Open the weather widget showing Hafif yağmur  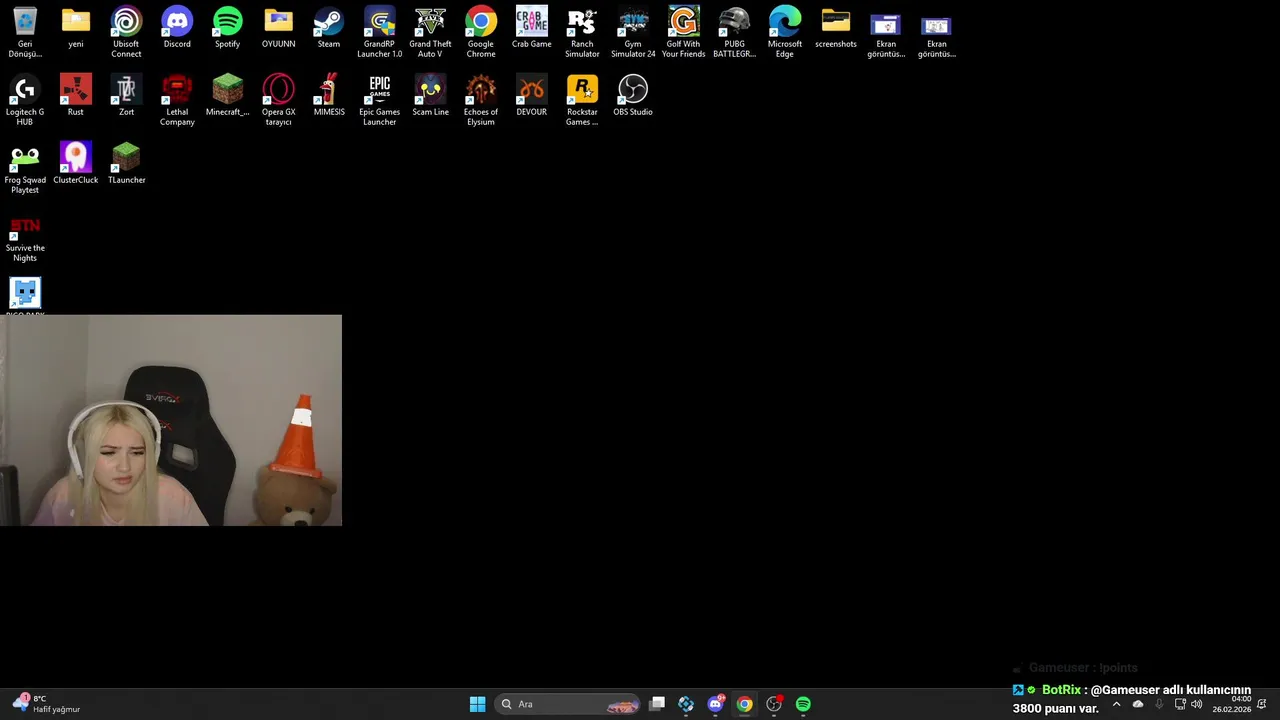pyautogui.click(x=47, y=704)
